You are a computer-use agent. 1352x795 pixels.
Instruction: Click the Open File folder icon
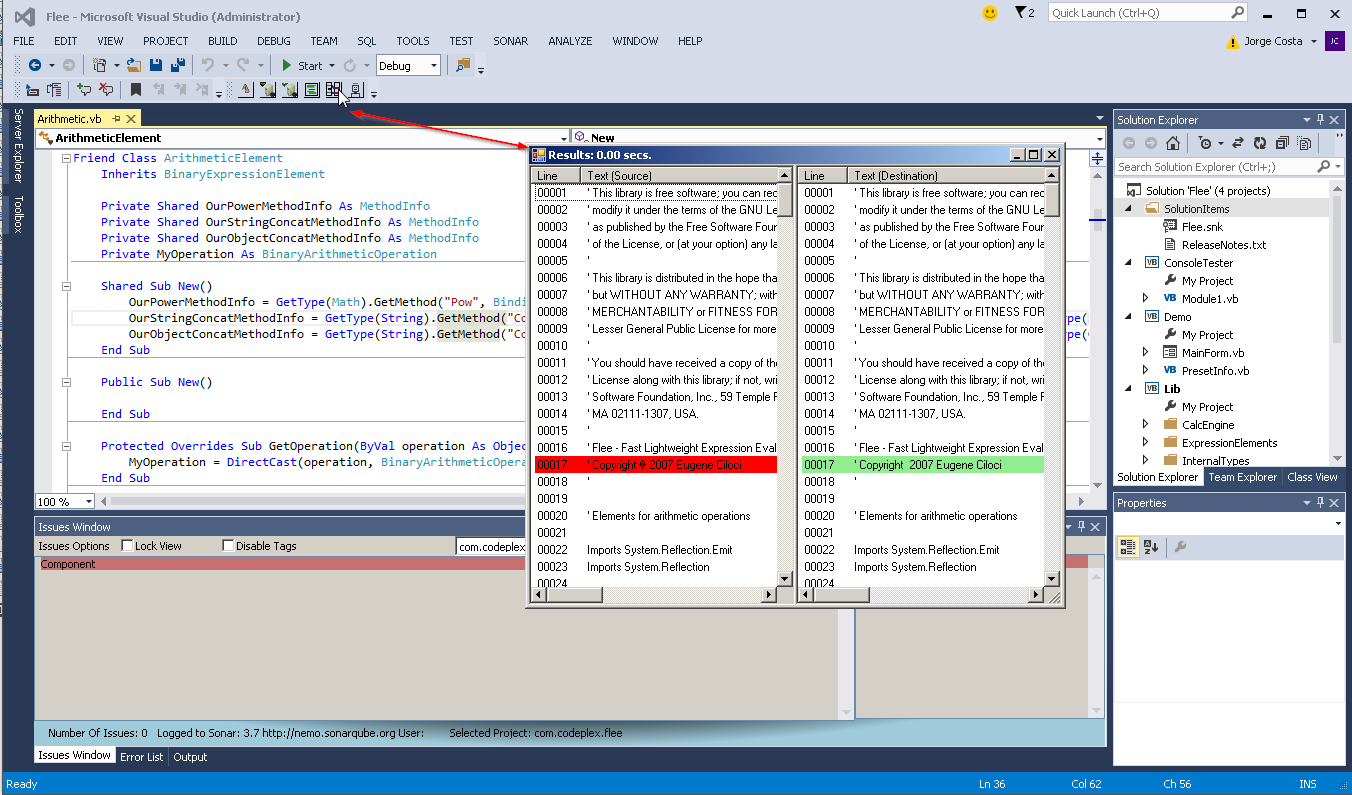(x=133, y=66)
